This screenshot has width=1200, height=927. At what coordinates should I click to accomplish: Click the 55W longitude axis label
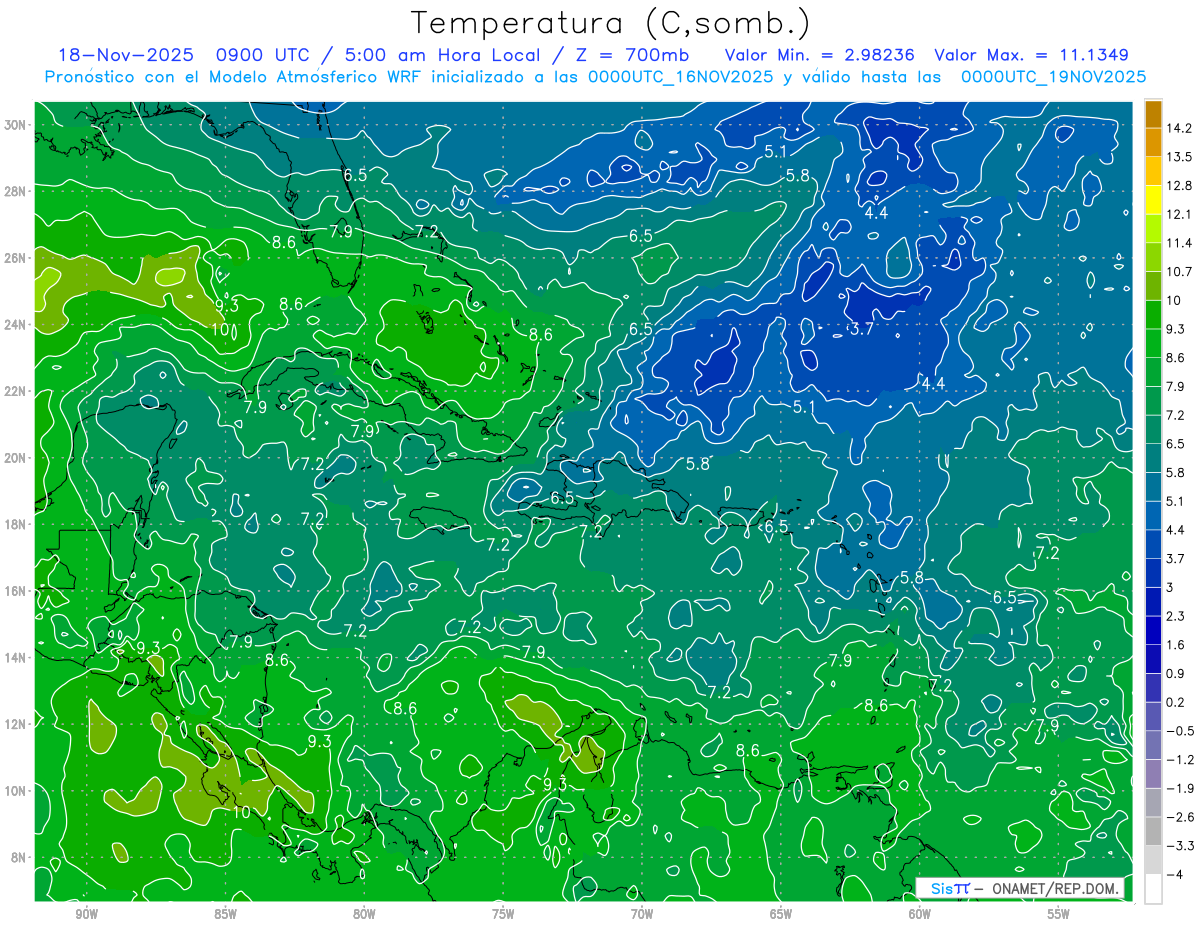coord(1059,914)
